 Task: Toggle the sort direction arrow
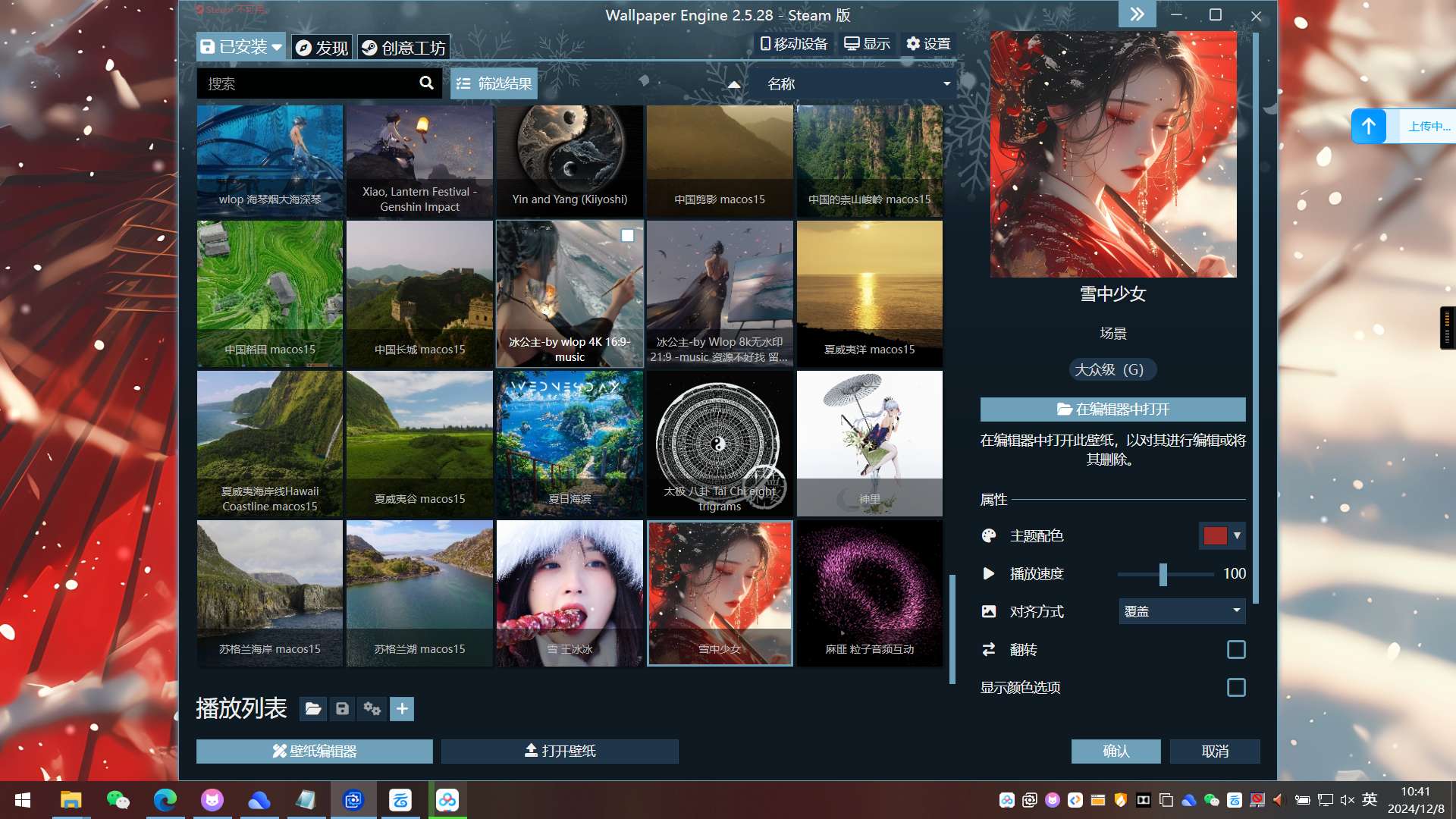734,84
